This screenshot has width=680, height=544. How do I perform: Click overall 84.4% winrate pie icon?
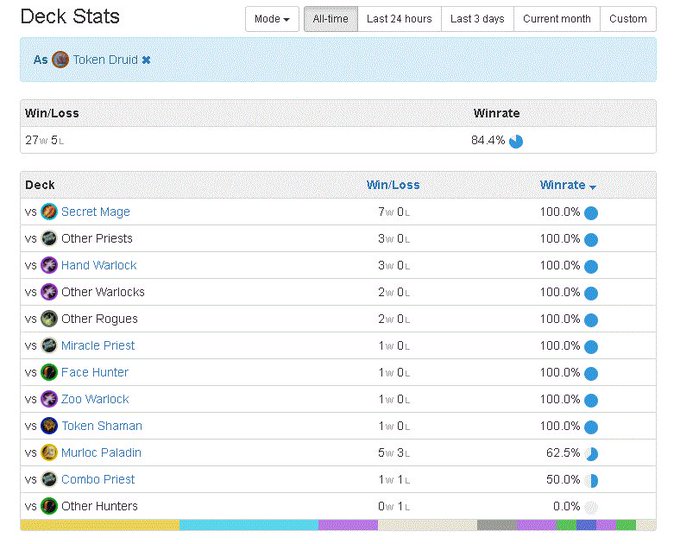pos(516,141)
